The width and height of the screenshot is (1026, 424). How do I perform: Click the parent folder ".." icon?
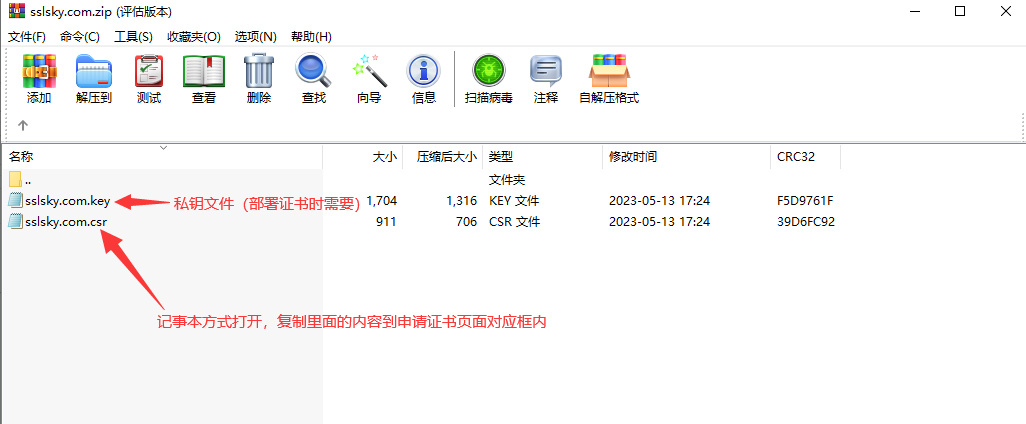pyautogui.click(x=15, y=179)
